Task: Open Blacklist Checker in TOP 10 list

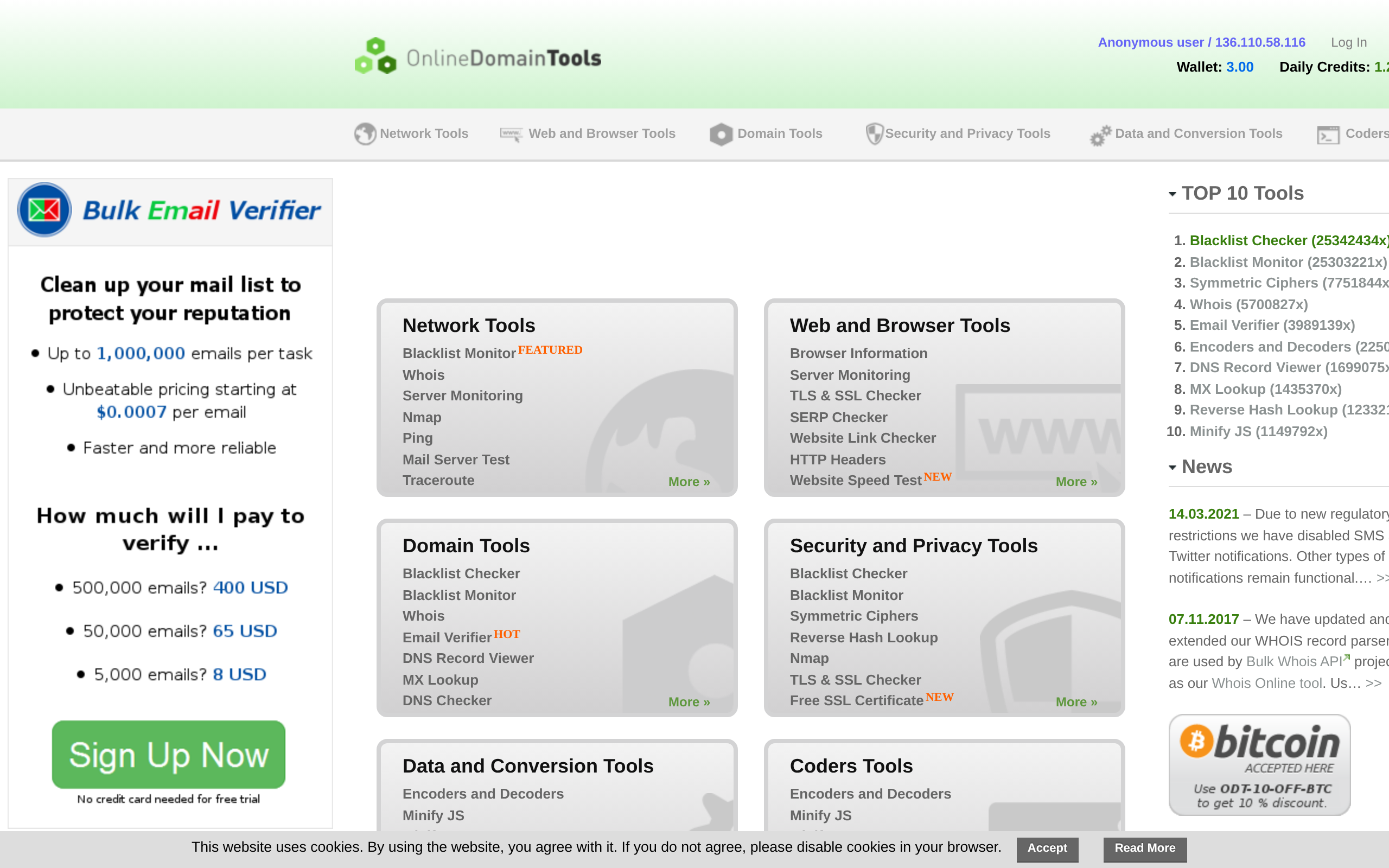Action: tap(1289, 240)
